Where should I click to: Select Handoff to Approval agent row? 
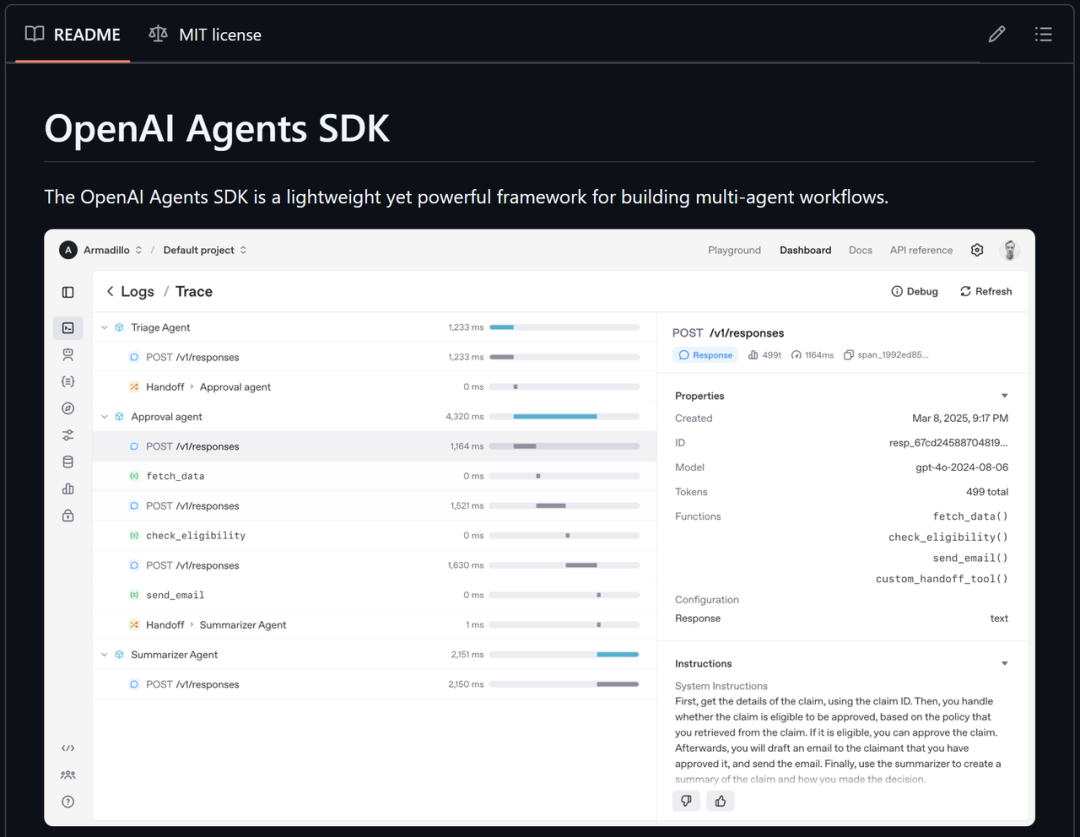(374, 387)
